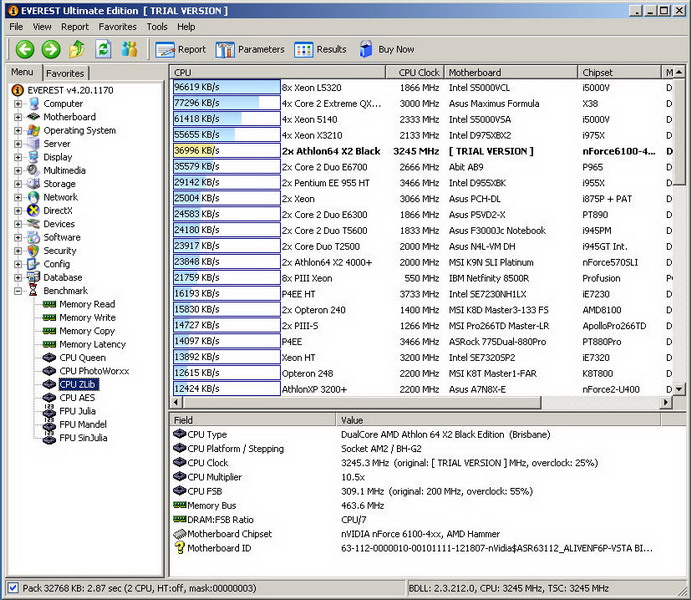The height and width of the screenshot is (600, 691).
Task: Click the Report toolbar button
Action: click(181, 49)
